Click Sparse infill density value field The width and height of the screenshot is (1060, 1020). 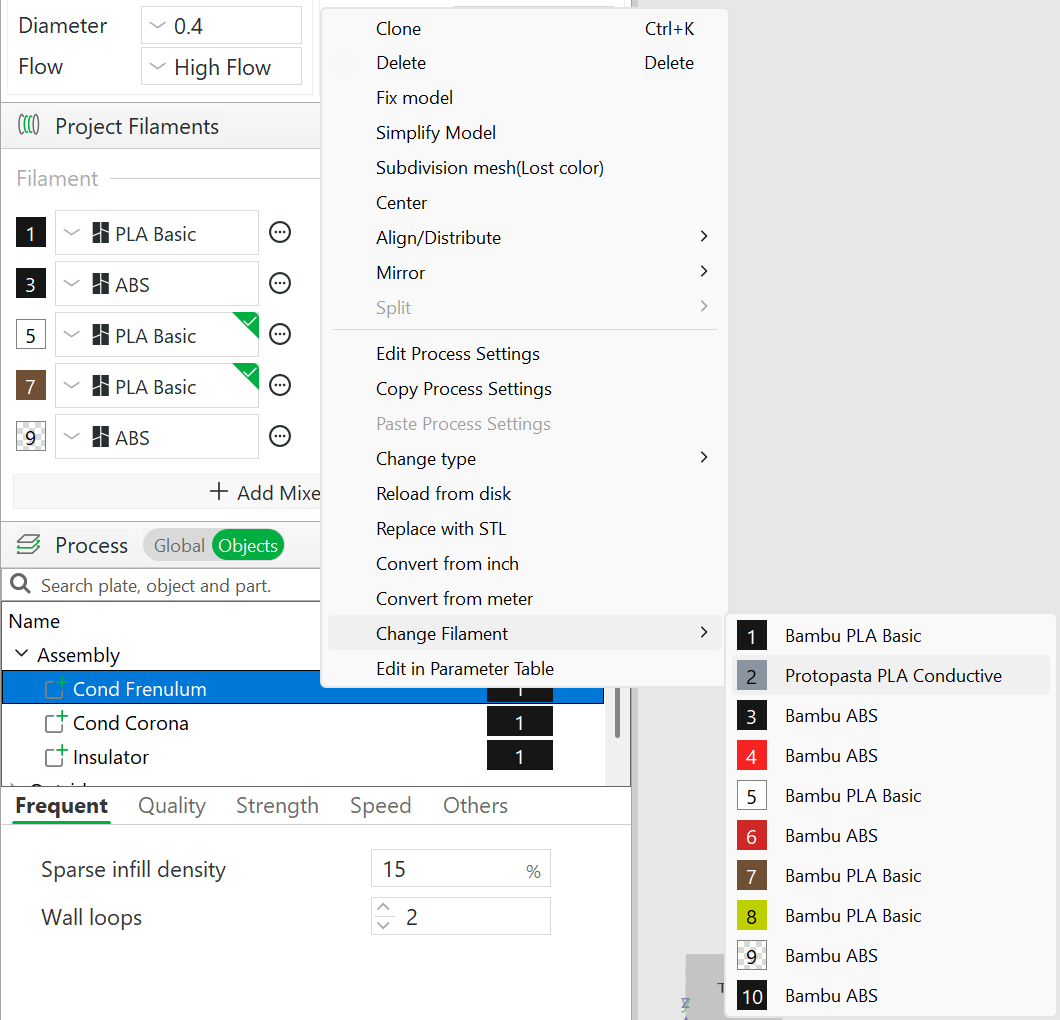[460, 869]
